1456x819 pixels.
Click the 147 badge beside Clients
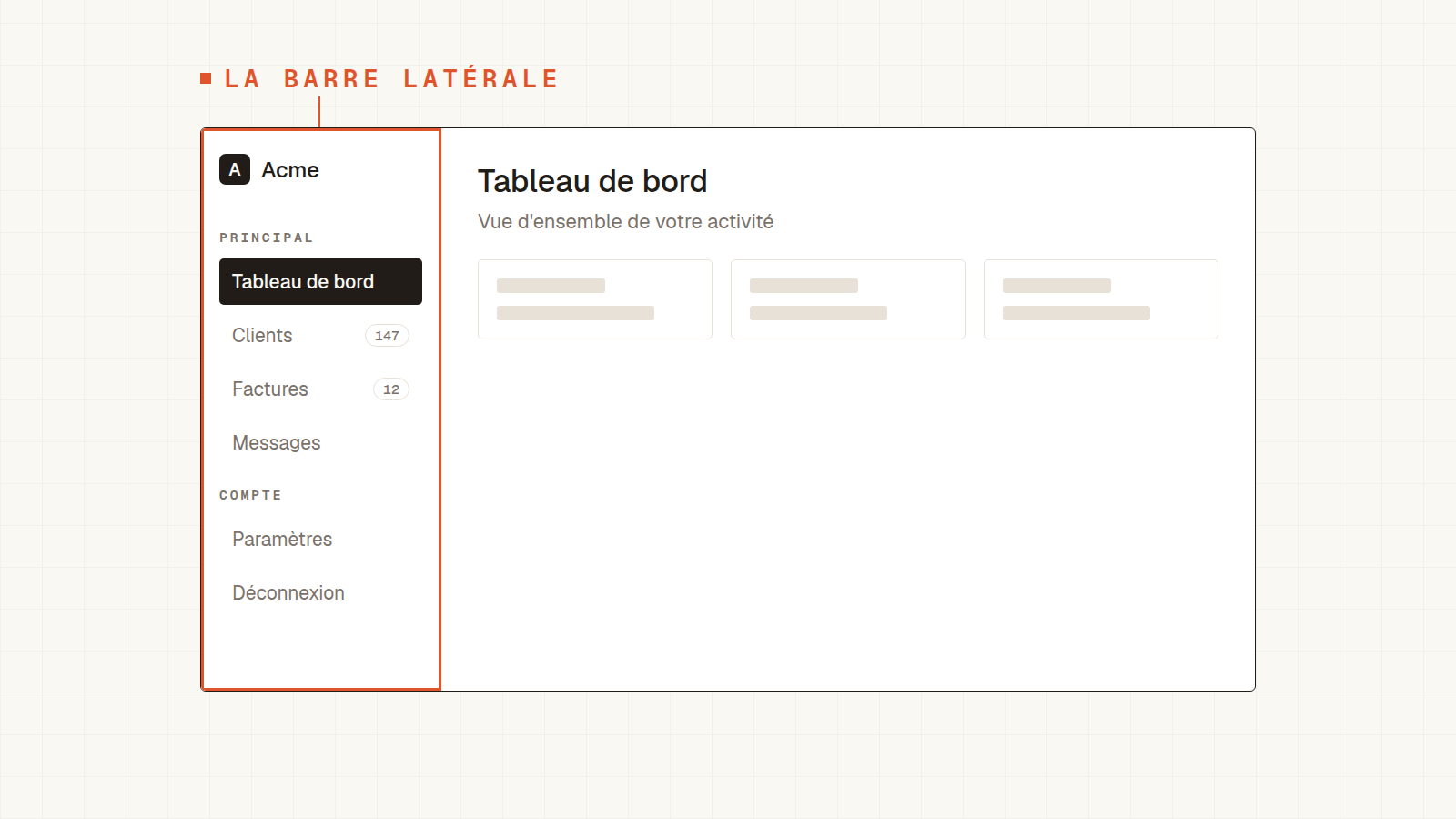click(387, 336)
